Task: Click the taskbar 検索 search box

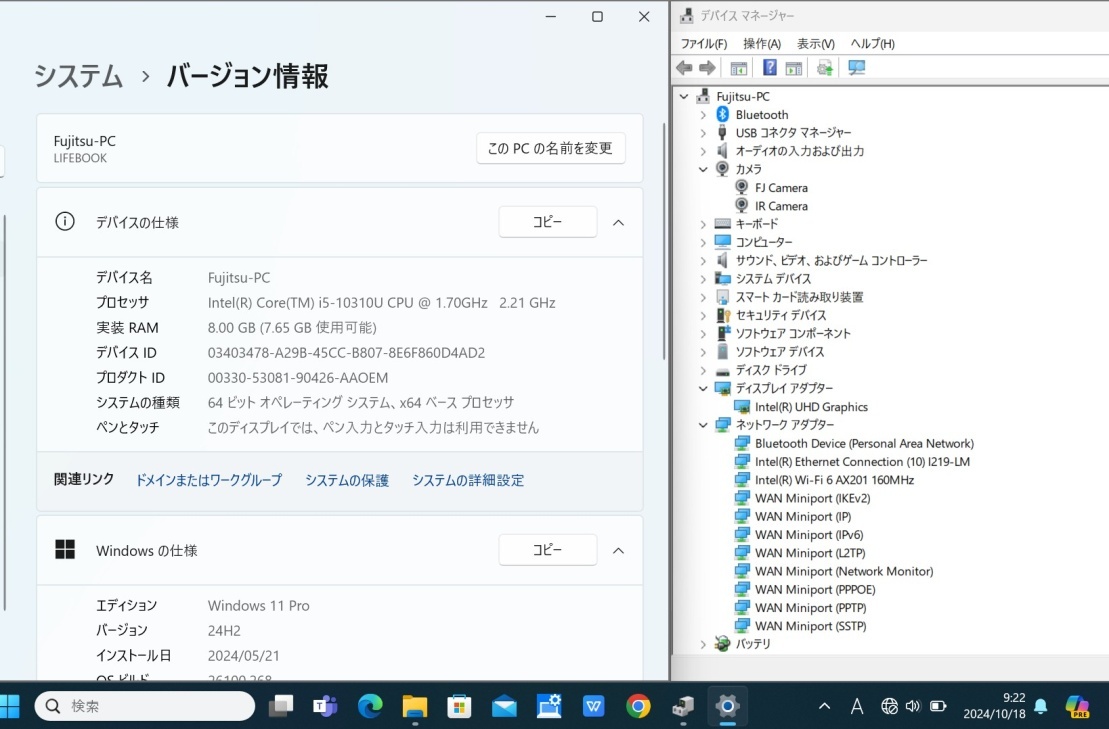Action: point(145,706)
